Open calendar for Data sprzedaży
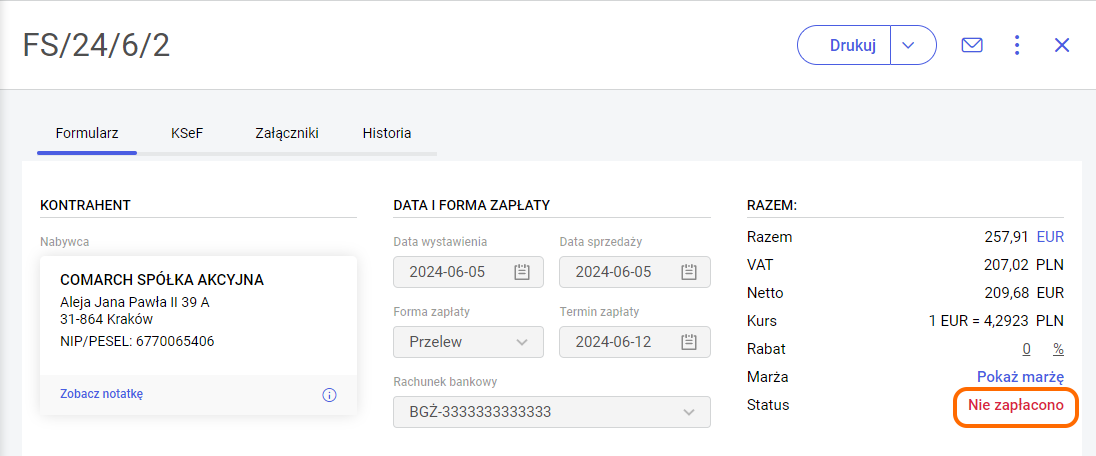Image resolution: width=1096 pixels, height=456 pixels. (688, 272)
